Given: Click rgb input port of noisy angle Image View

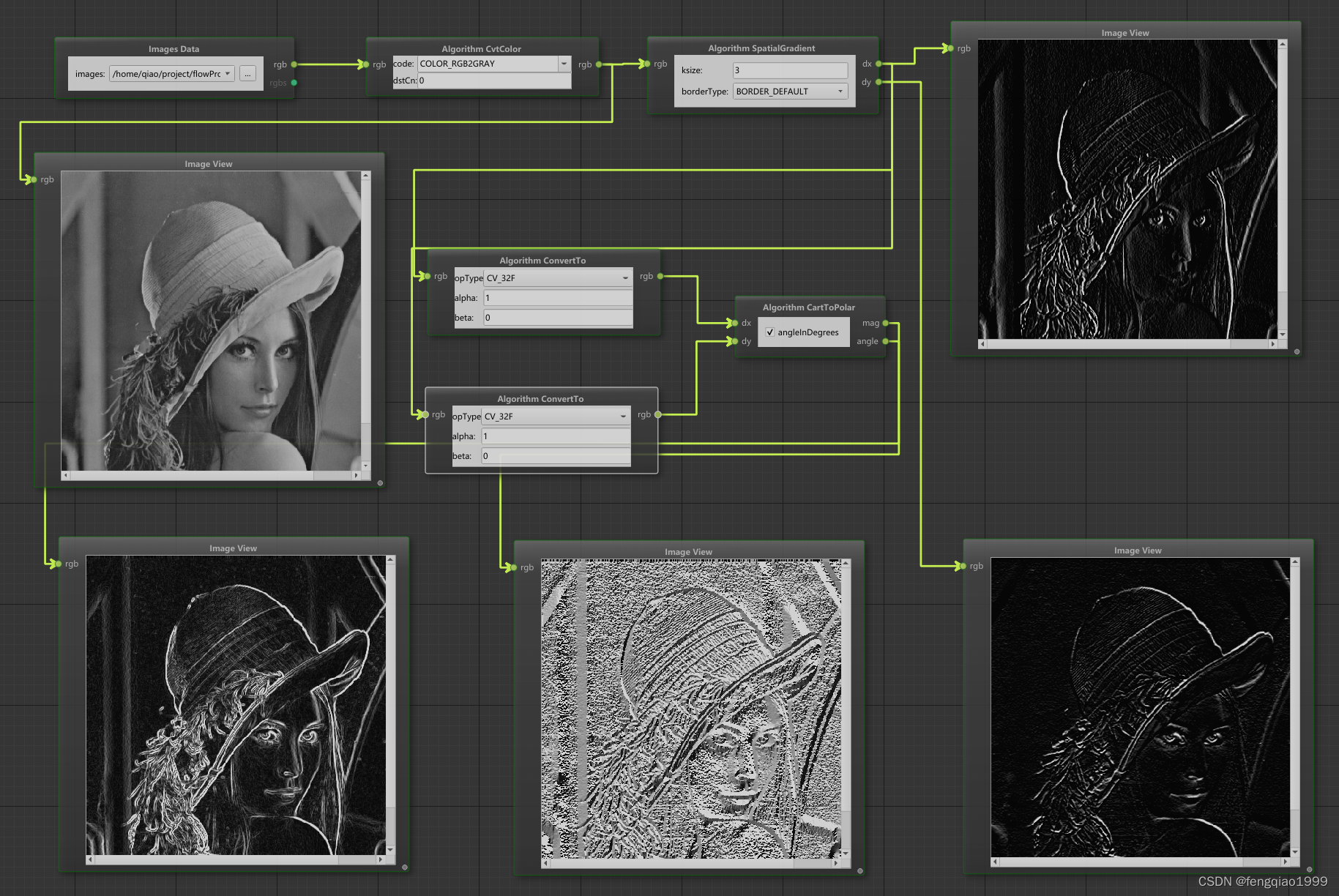Looking at the screenshot, I should click(514, 567).
